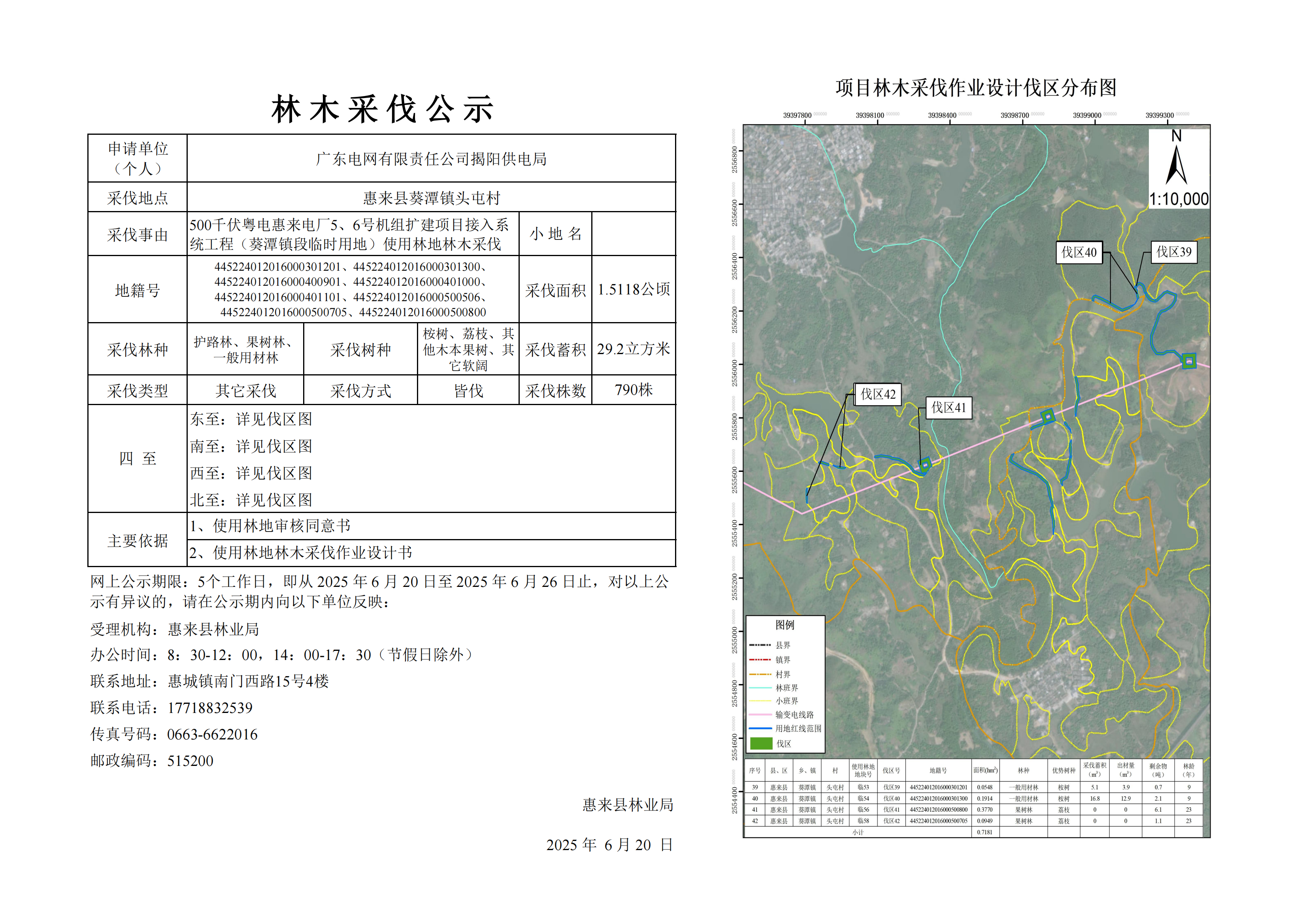This screenshot has width=1307, height=924.
Task: Click the 地籍号 row label
Action: (x=138, y=290)
